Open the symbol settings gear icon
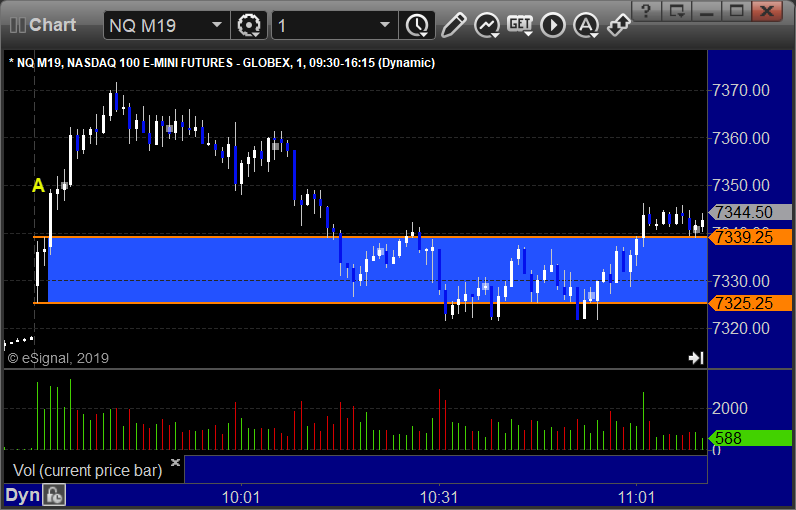 click(249, 25)
